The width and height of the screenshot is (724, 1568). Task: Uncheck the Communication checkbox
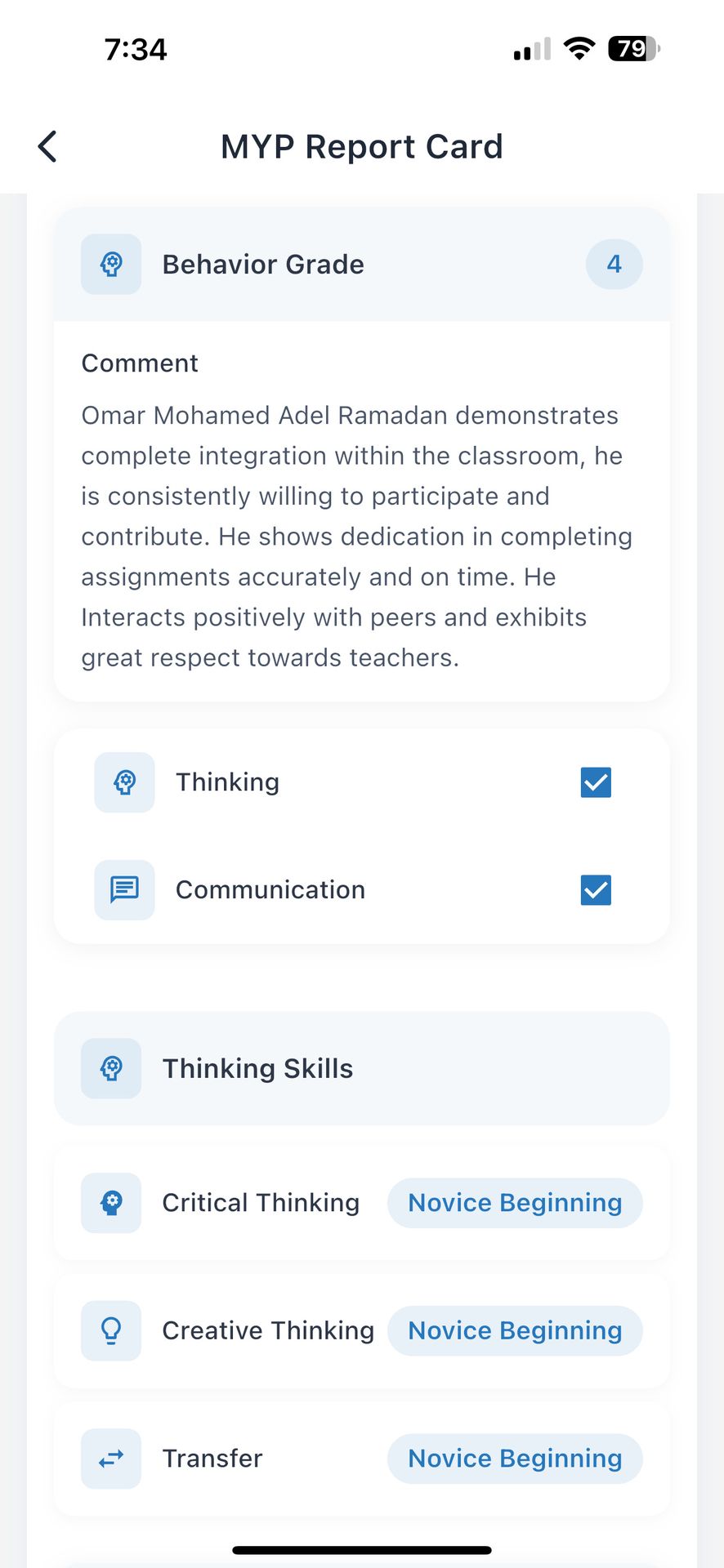[596, 889]
